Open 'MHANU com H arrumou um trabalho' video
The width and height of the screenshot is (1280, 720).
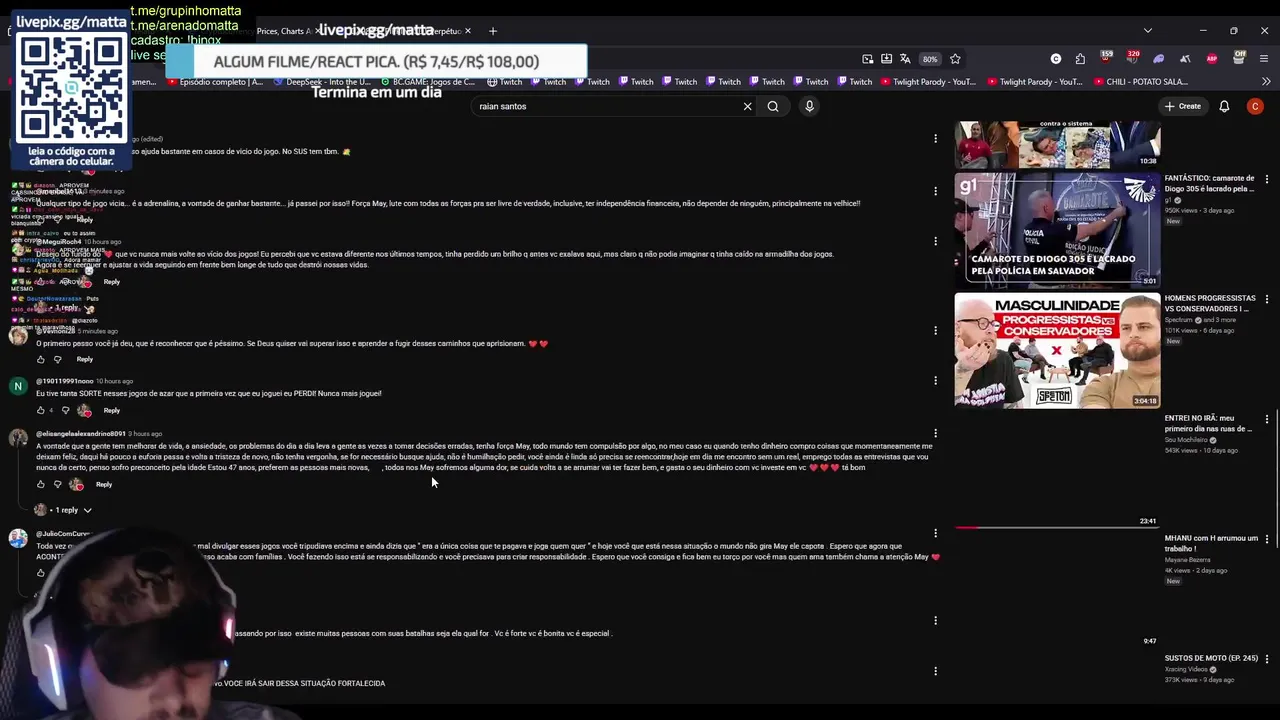pos(1211,543)
